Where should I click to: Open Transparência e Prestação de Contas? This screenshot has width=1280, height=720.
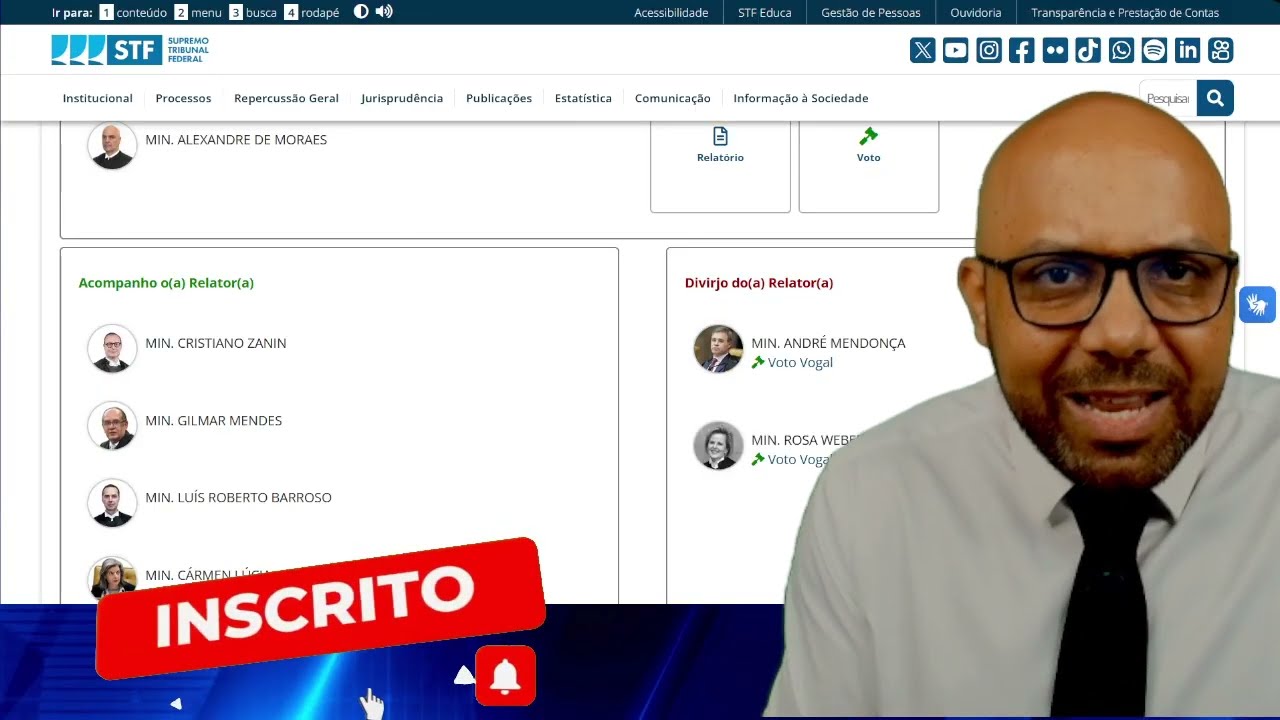[1125, 13]
